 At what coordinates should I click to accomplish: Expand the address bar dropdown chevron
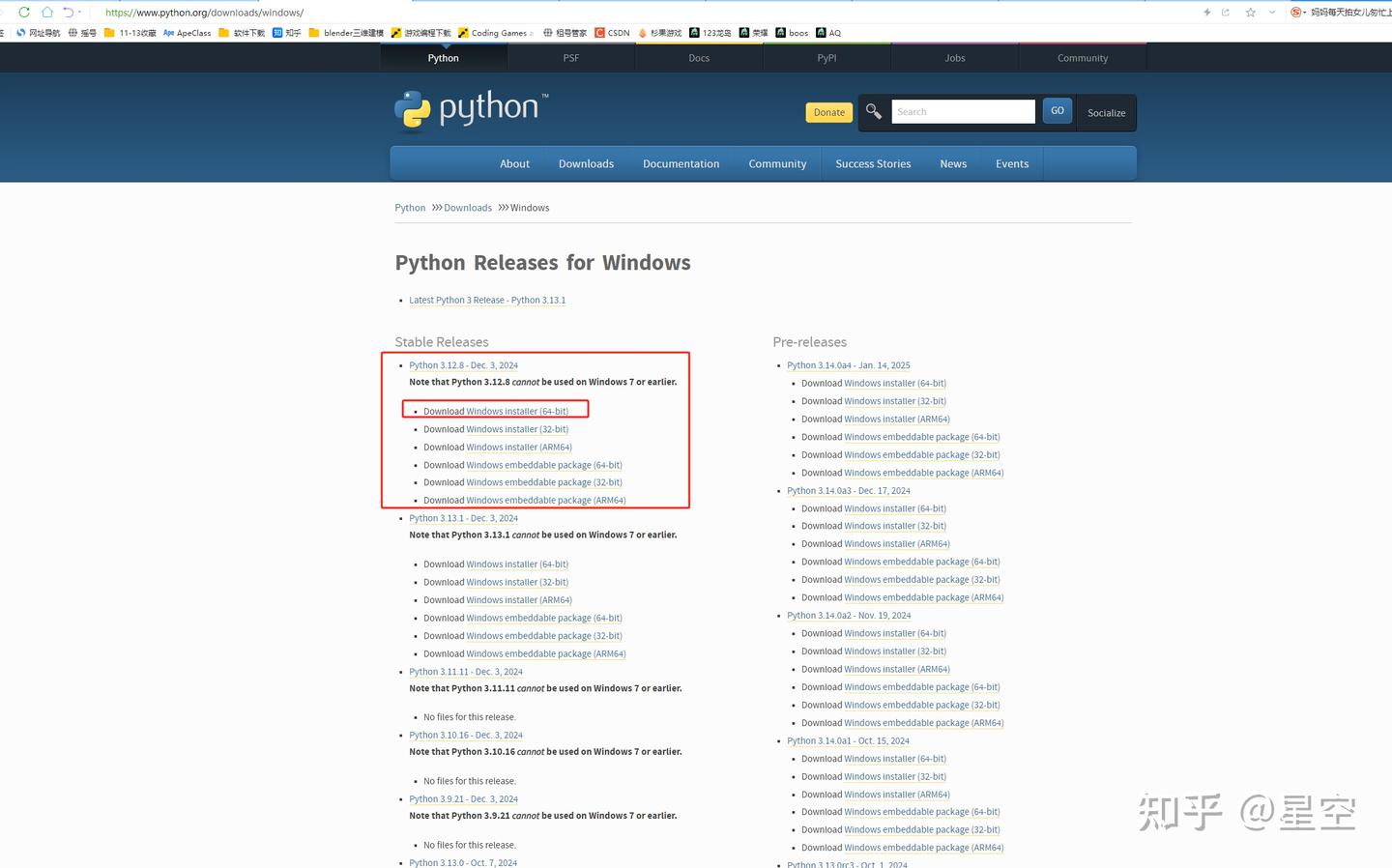pos(1272,13)
